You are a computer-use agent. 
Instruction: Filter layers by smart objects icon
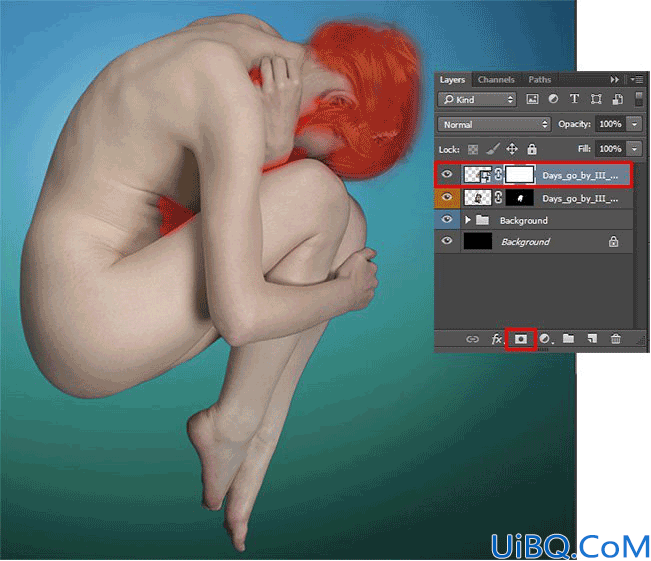click(618, 99)
